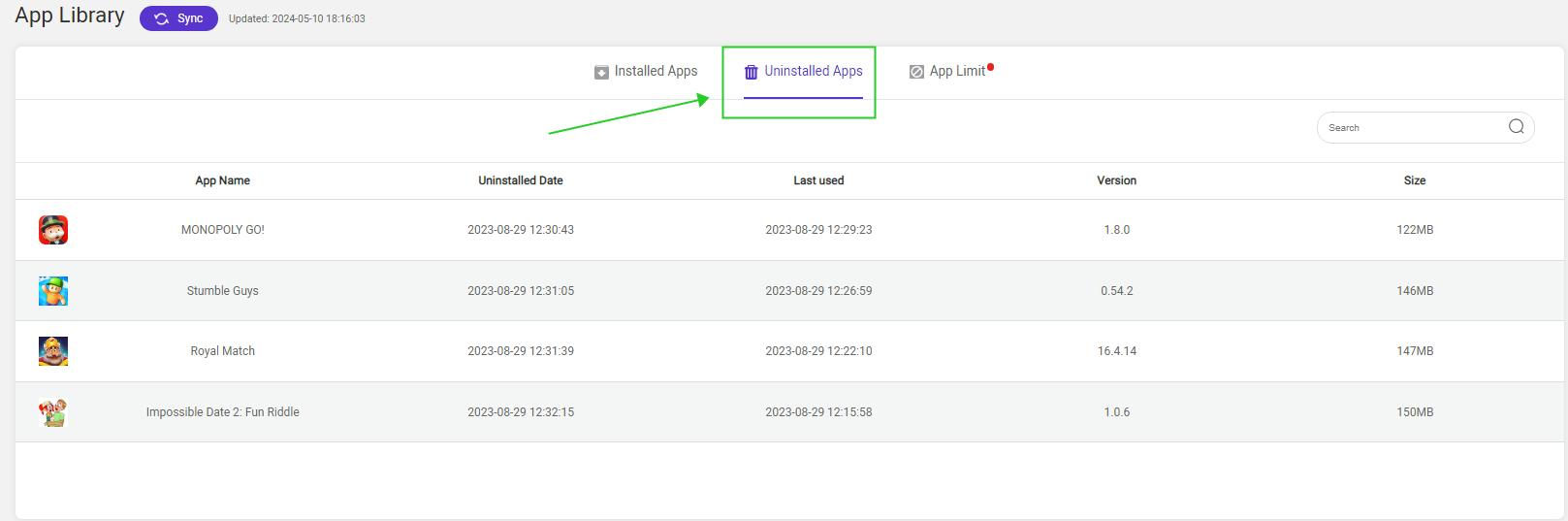Open the Installed Apps tab
Screen dimensions: 1568x521
(x=646, y=72)
